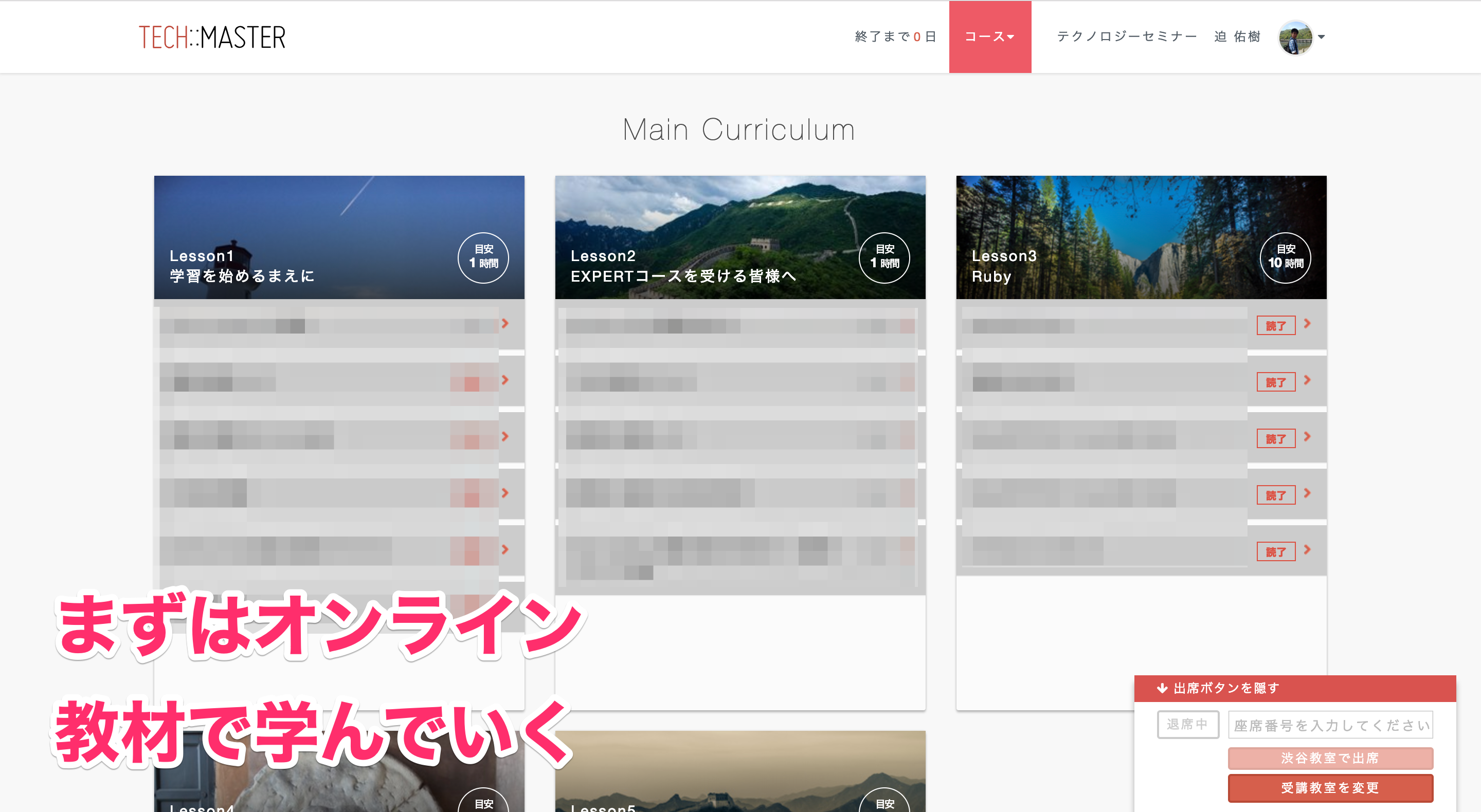Expand the caret beside the avatar
This screenshot has width=1481, height=812.
click(1322, 38)
